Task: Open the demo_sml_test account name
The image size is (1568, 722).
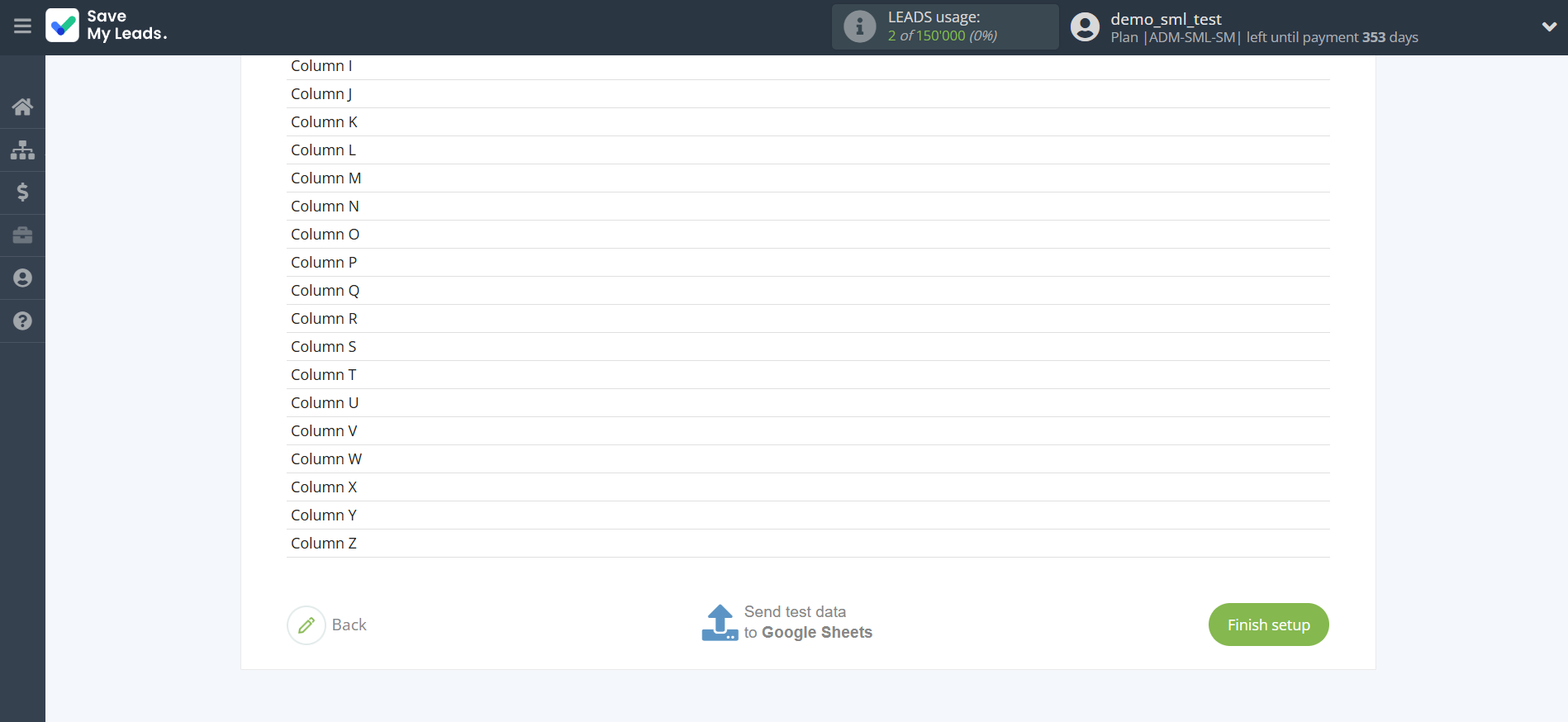Action: pyautogui.click(x=1165, y=19)
